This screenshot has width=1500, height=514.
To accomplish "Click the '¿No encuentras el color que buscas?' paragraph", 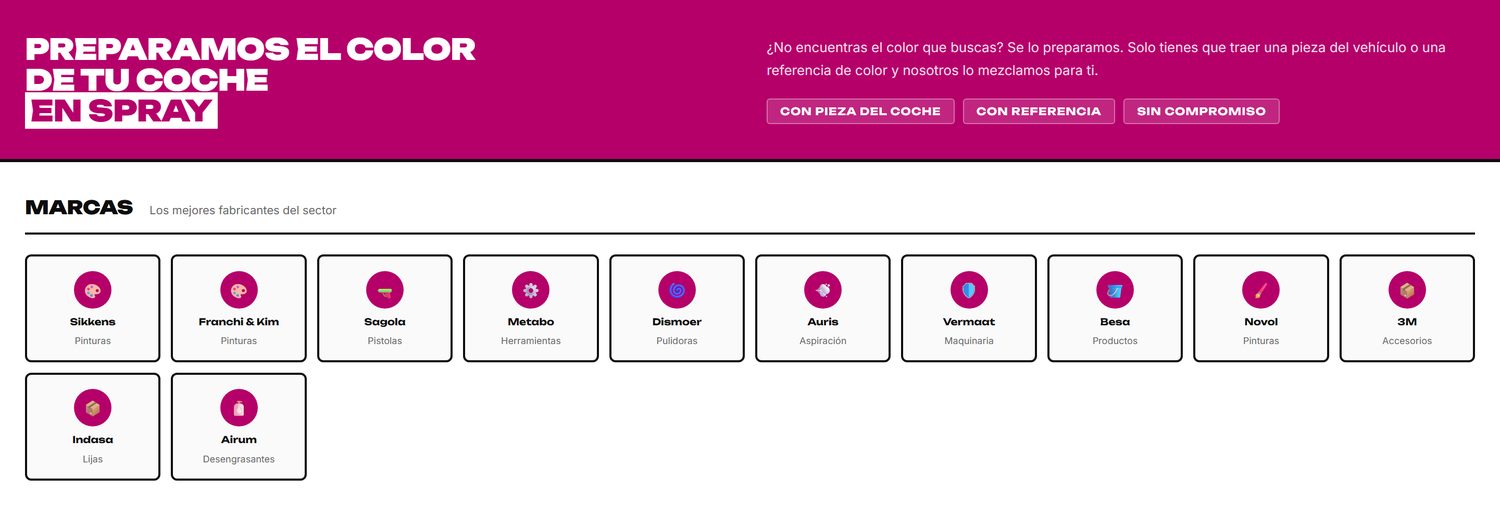I will [x=1106, y=59].
